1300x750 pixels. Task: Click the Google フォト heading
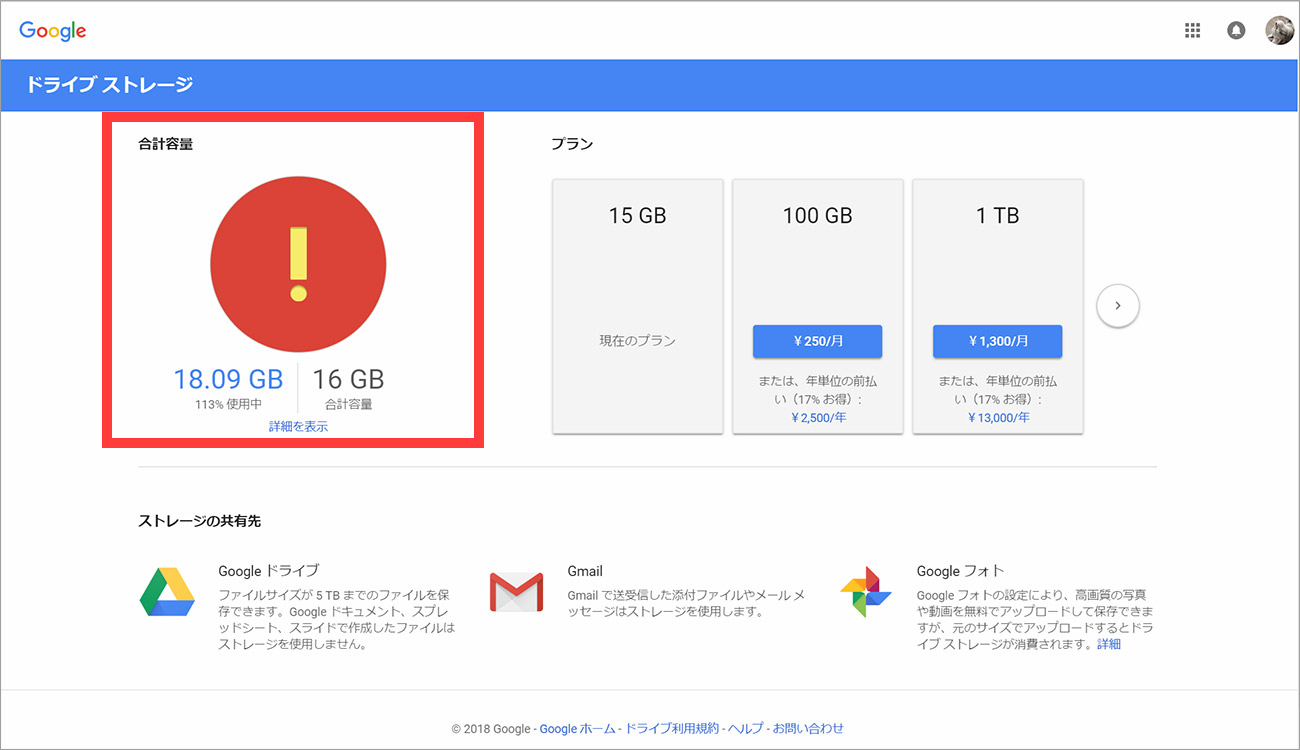(x=960, y=571)
